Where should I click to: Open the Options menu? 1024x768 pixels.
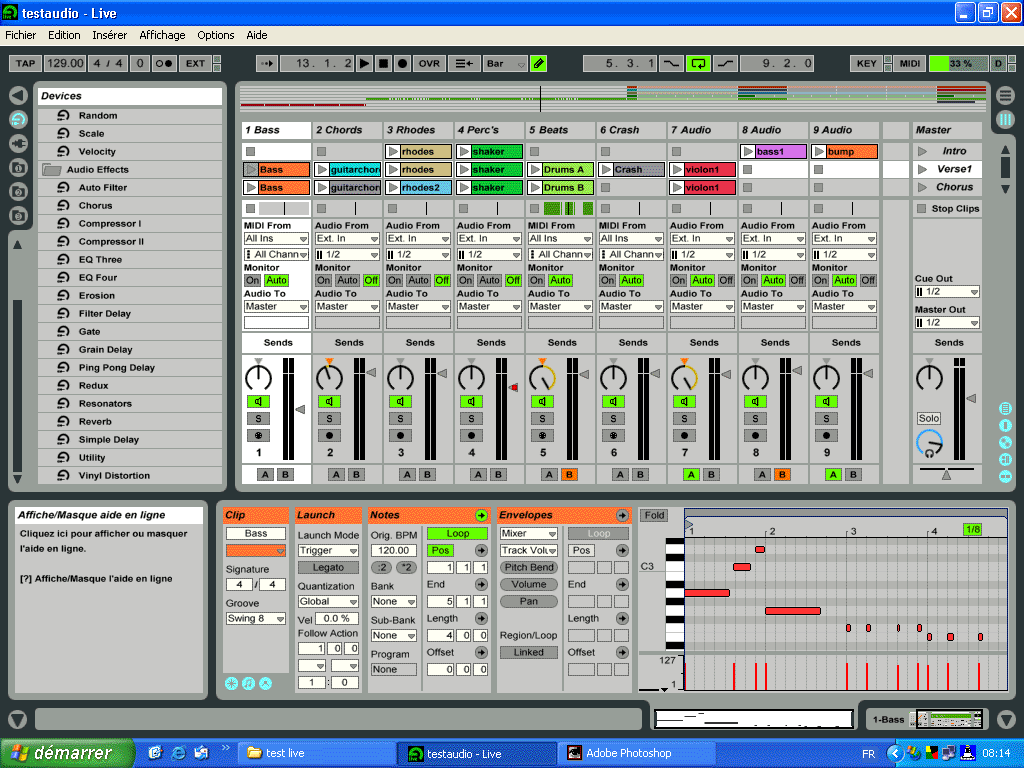216,35
